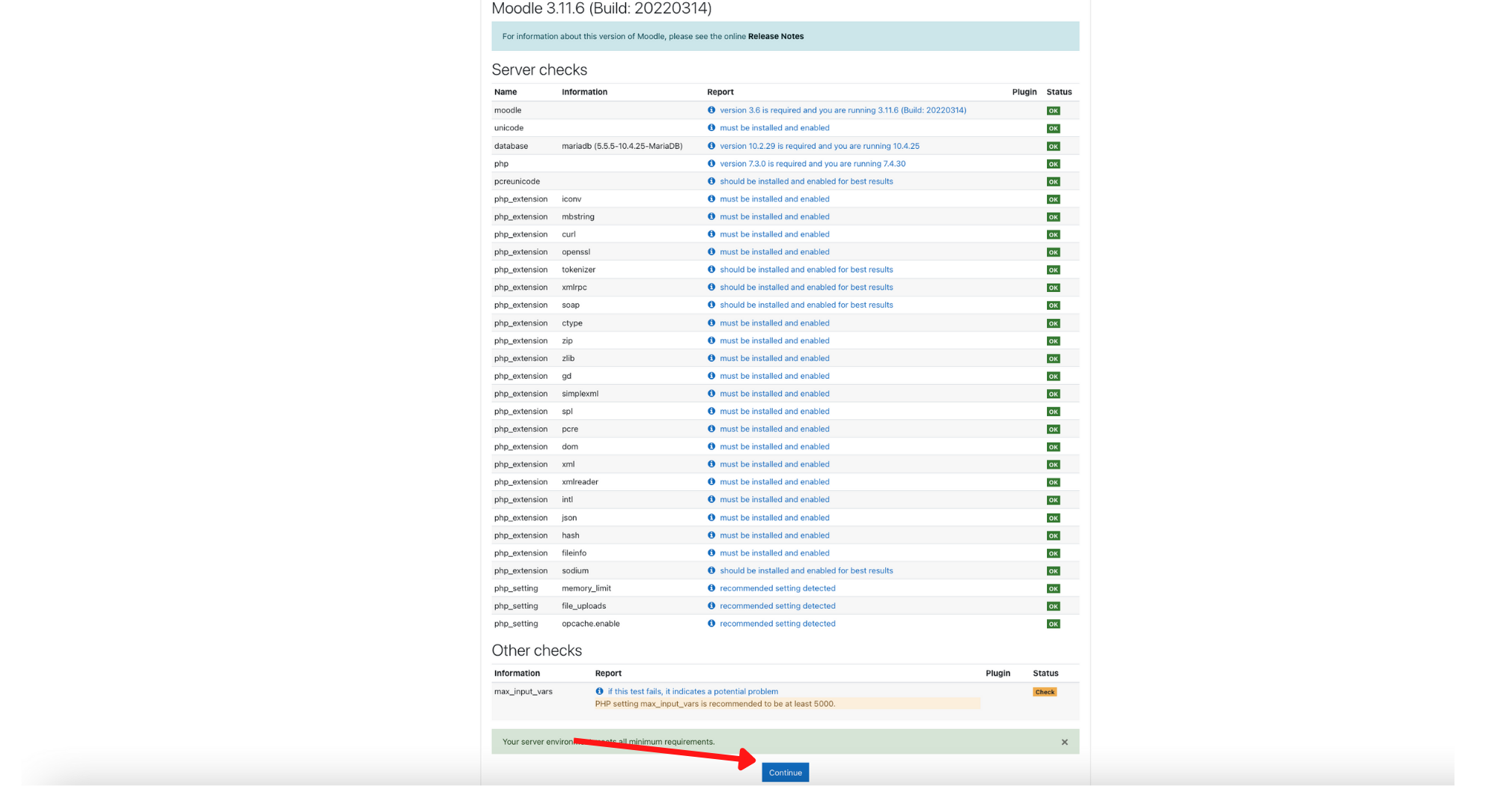This screenshot has height=786, width=1512.
Task: Click info icon in the tokenizer row
Action: click(711, 269)
